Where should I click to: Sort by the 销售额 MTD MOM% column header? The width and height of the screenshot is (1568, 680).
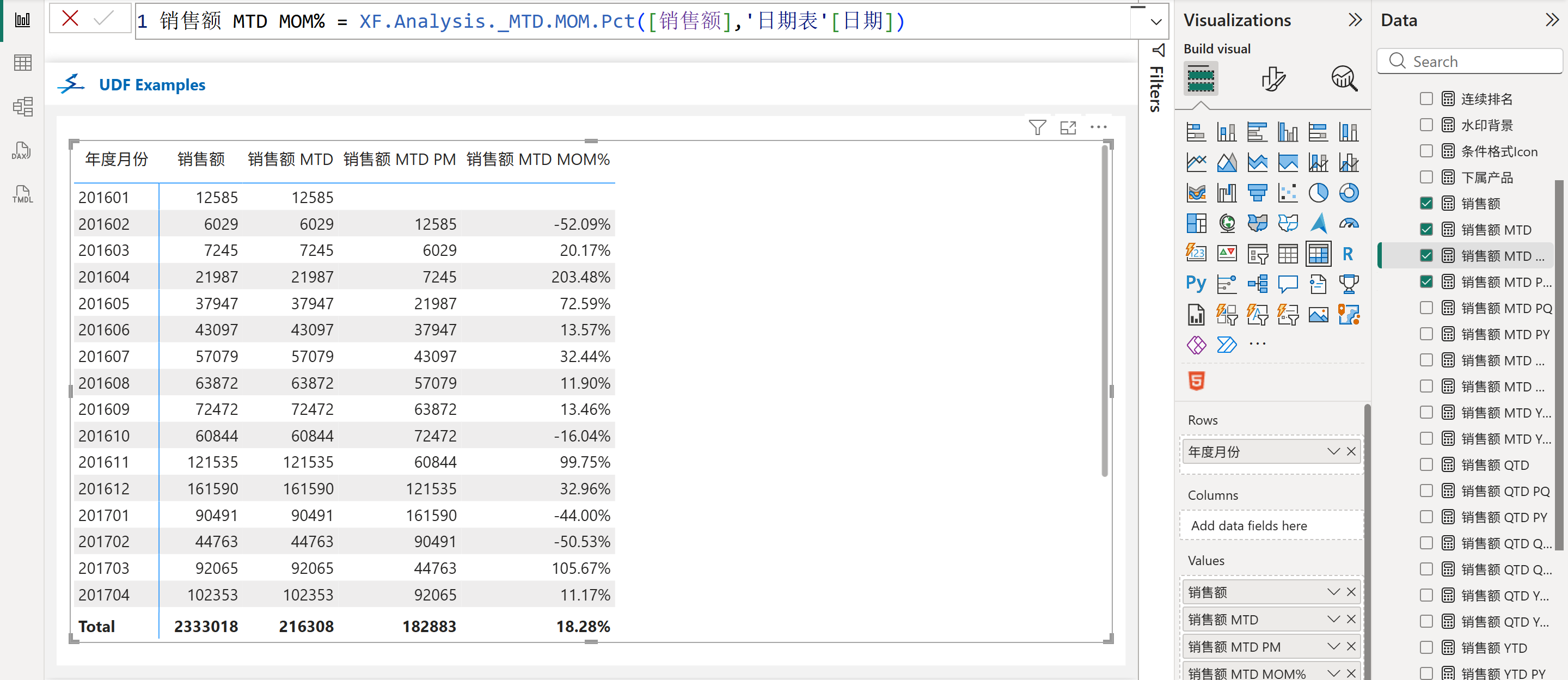click(x=537, y=160)
